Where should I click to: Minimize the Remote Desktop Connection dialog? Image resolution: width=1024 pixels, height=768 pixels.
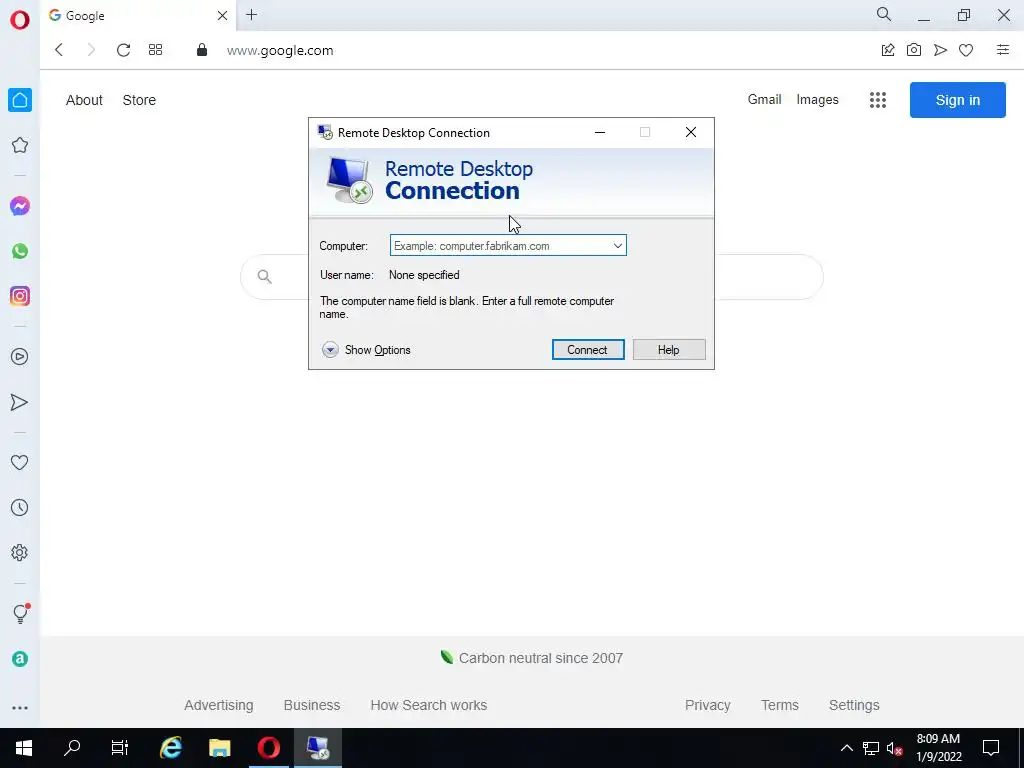(600, 132)
